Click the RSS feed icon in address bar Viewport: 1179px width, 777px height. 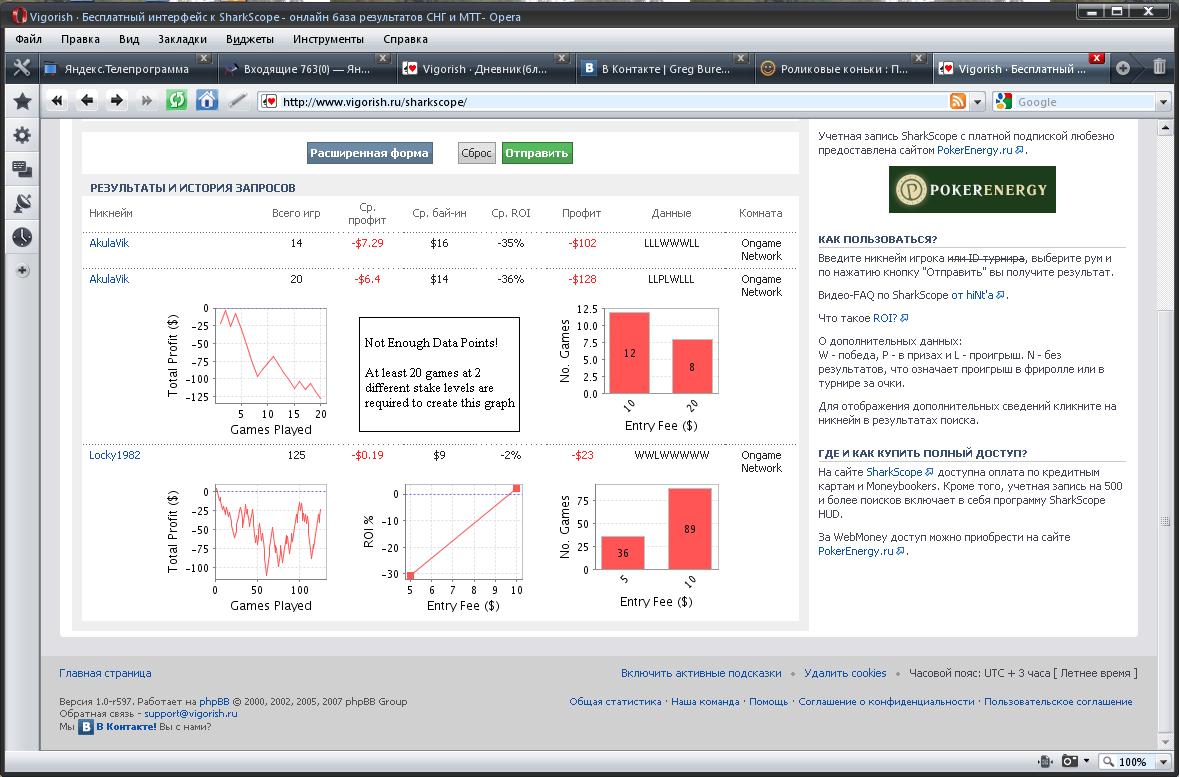click(957, 102)
